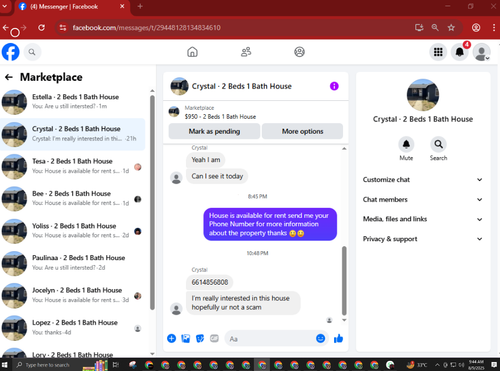Click the message thread scroll-up arrow
This screenshot has width=500, height=371.
pos(344,149)
